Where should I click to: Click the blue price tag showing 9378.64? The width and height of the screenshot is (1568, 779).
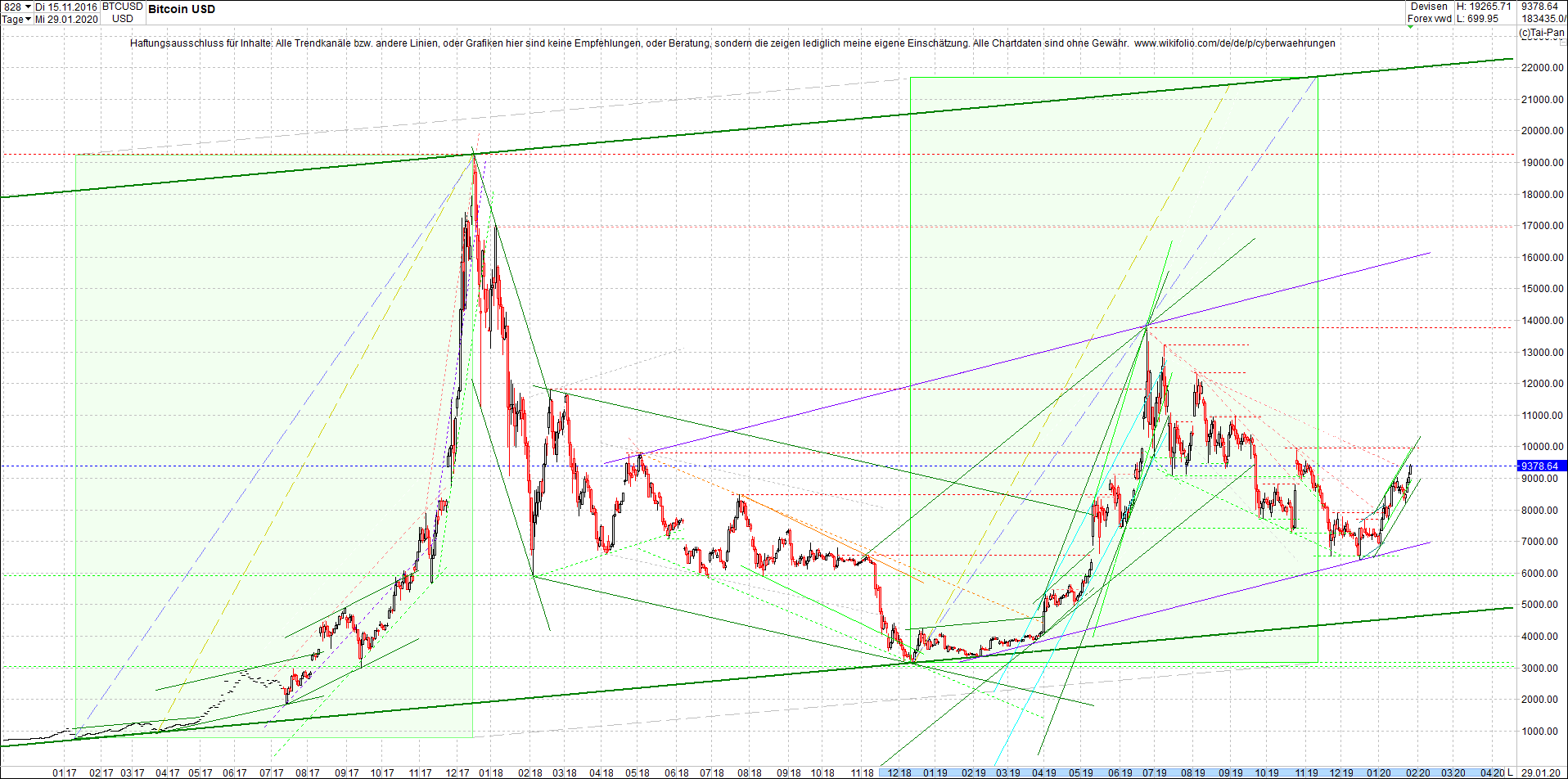click(x=1542, y=465)
